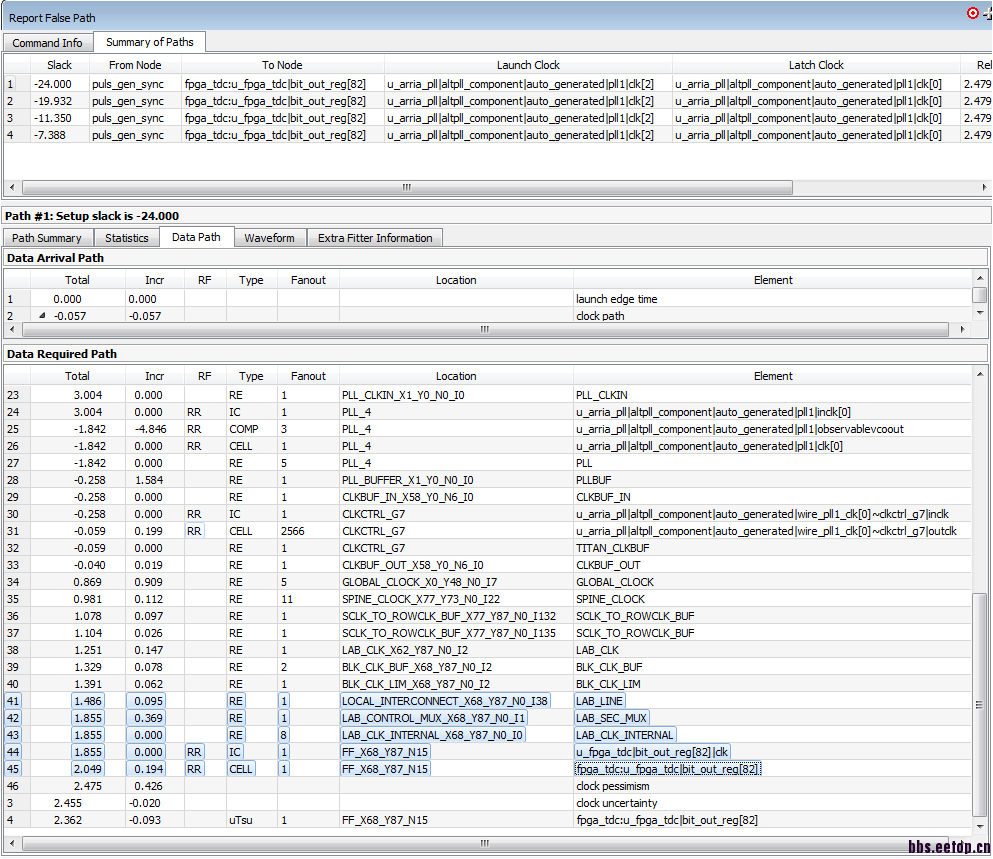
Task: Click the red target icon in title bar
Action: click(973, 13)
